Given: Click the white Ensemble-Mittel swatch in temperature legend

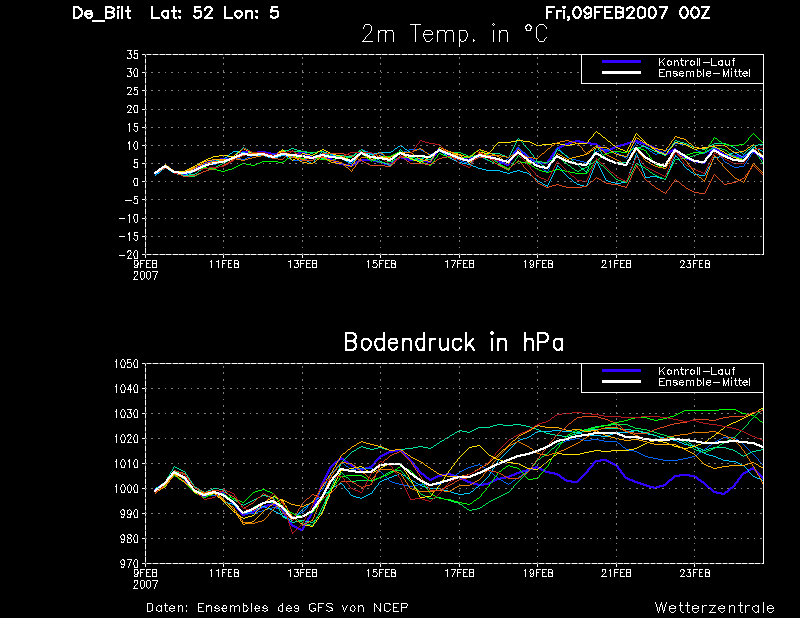Looking at the screenshot, I should pyautogui.click(x=621, y=73).
